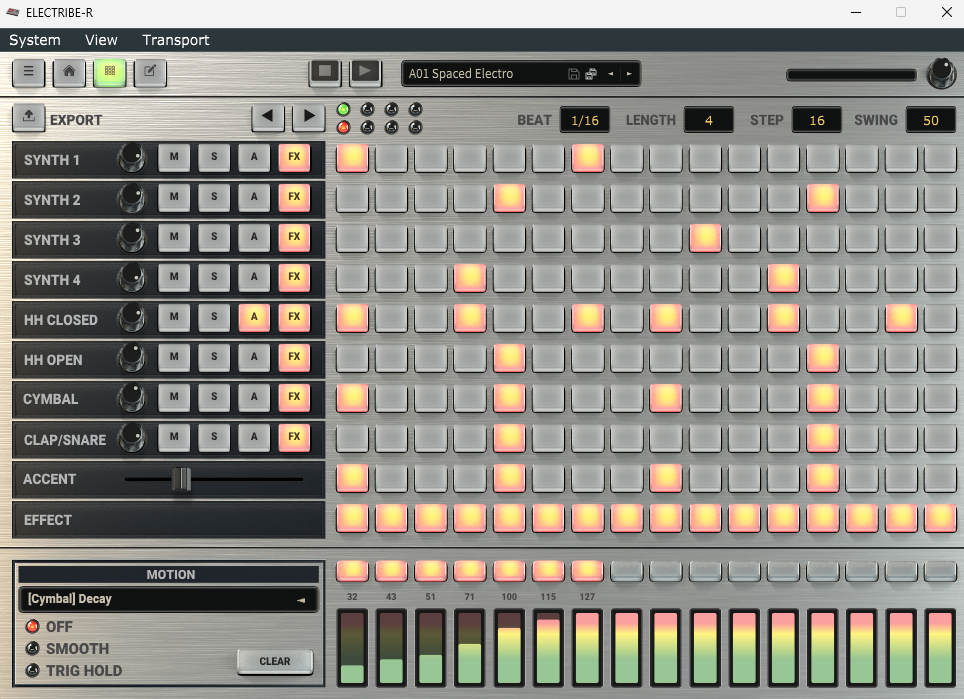Stop playback with the square button
Screen dimensions: 964x699
point(325,73)
